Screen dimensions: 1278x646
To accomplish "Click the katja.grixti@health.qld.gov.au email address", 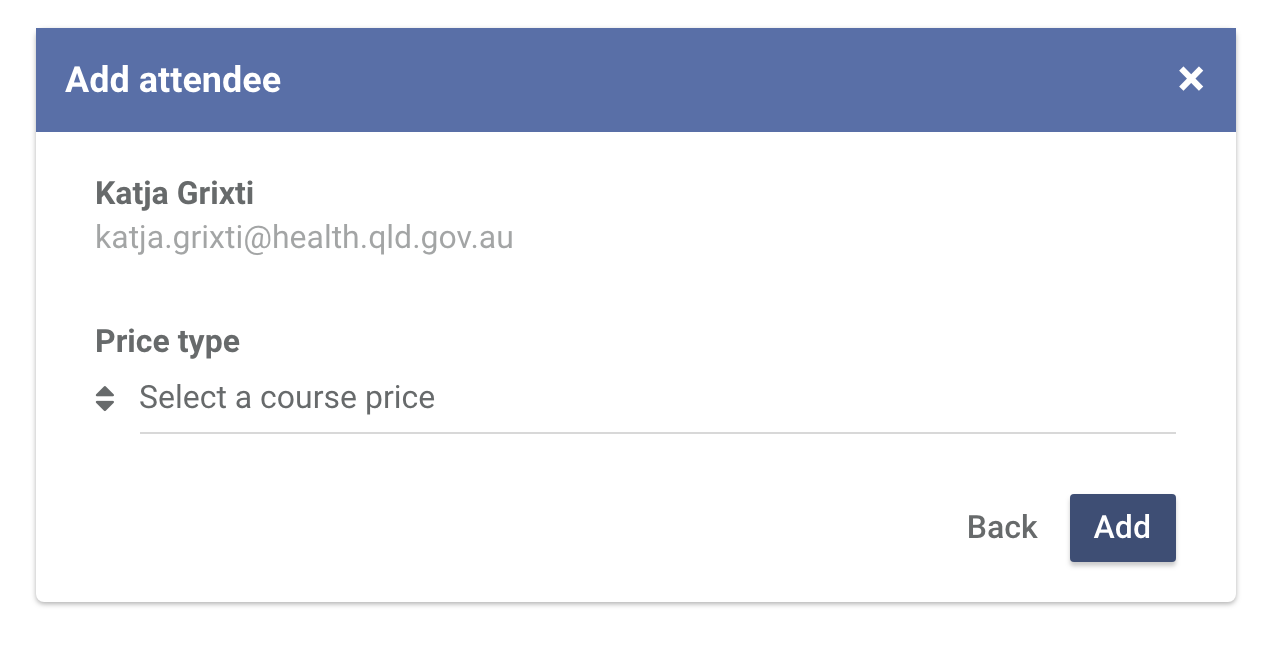I will (304, 238).
